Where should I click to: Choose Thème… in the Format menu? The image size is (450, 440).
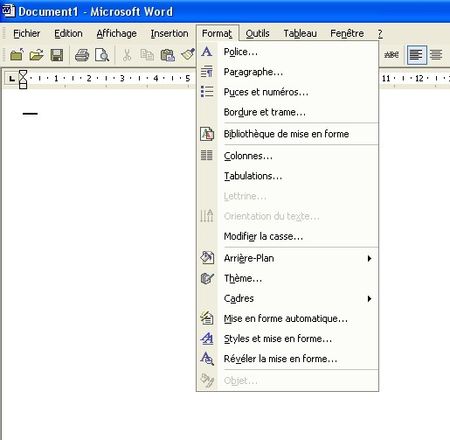(288, 278)
